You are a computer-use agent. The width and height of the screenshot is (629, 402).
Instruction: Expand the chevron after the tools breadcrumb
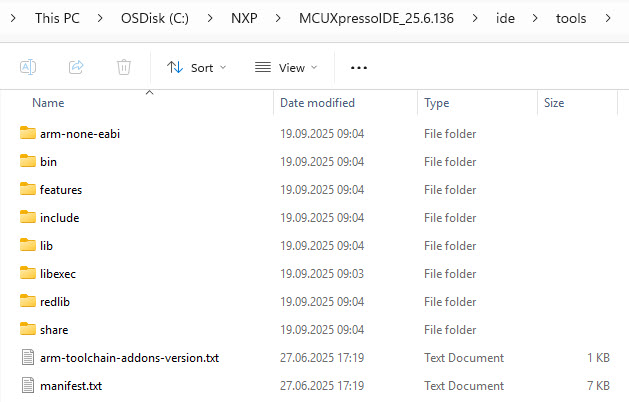[x=606, y=18]
